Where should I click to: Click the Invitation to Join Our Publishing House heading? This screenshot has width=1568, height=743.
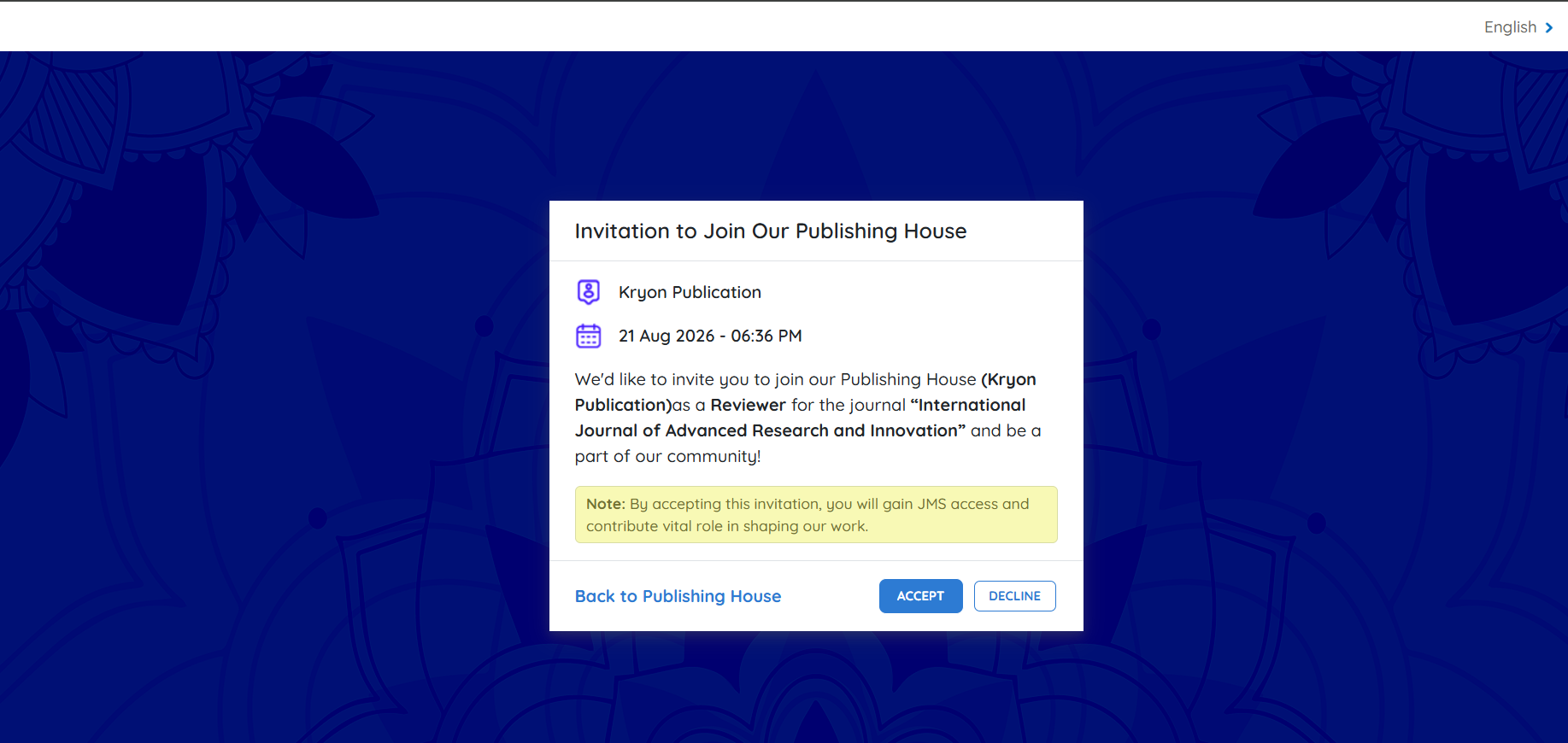click(x=771, y=231)
